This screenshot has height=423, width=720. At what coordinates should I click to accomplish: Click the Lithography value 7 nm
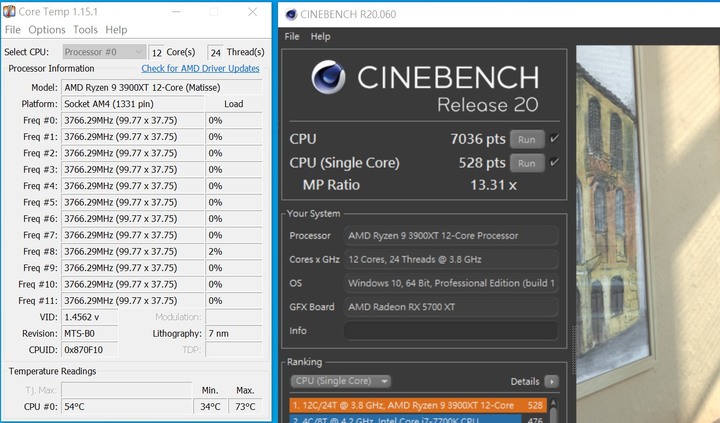coord(234,333)
